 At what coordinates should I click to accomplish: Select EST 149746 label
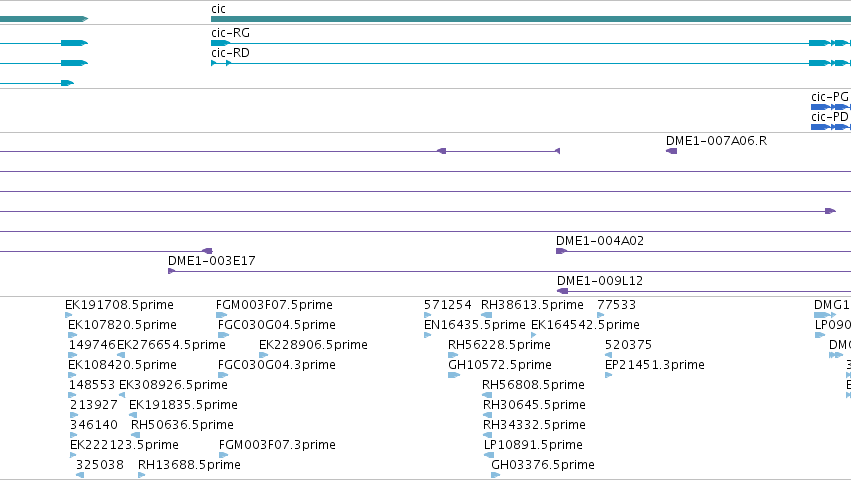click(x=92, y=345)
